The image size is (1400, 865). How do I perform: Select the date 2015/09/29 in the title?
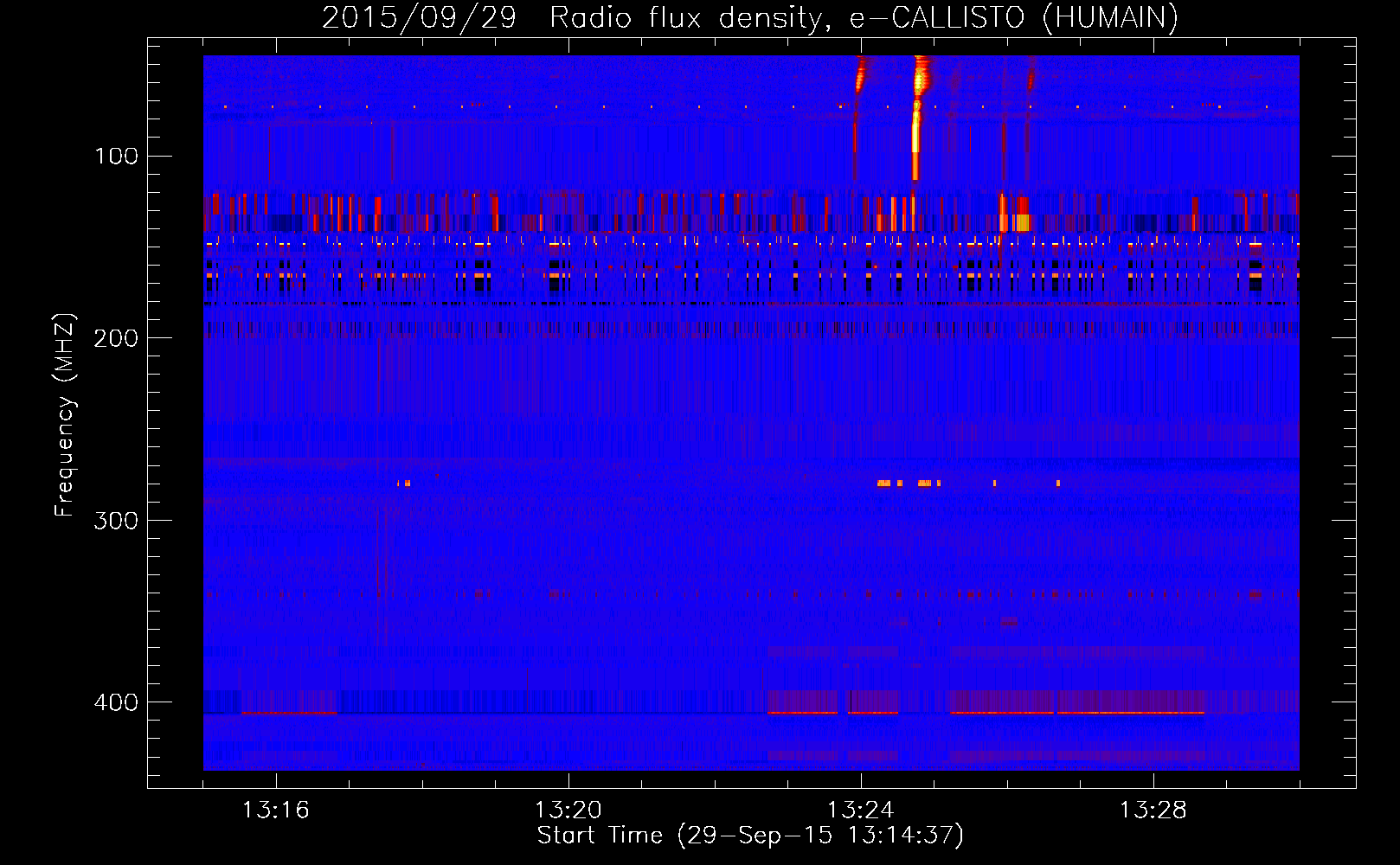[x=419, y=17]
